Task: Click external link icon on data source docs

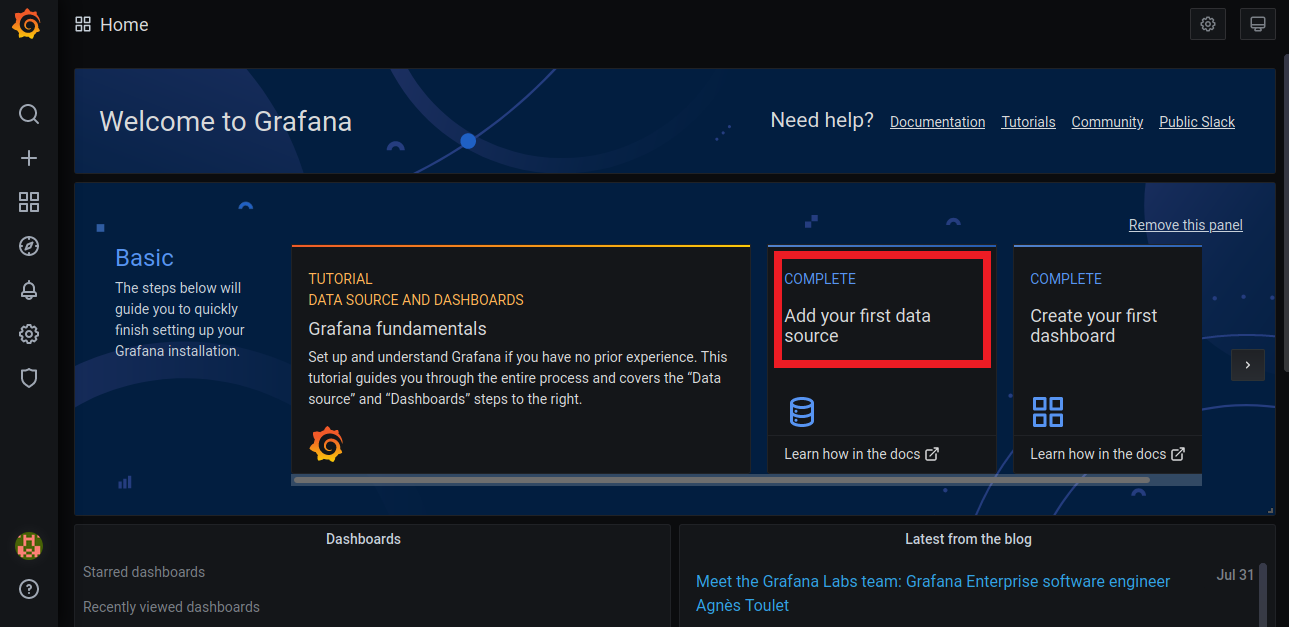Action: point(932,454)
